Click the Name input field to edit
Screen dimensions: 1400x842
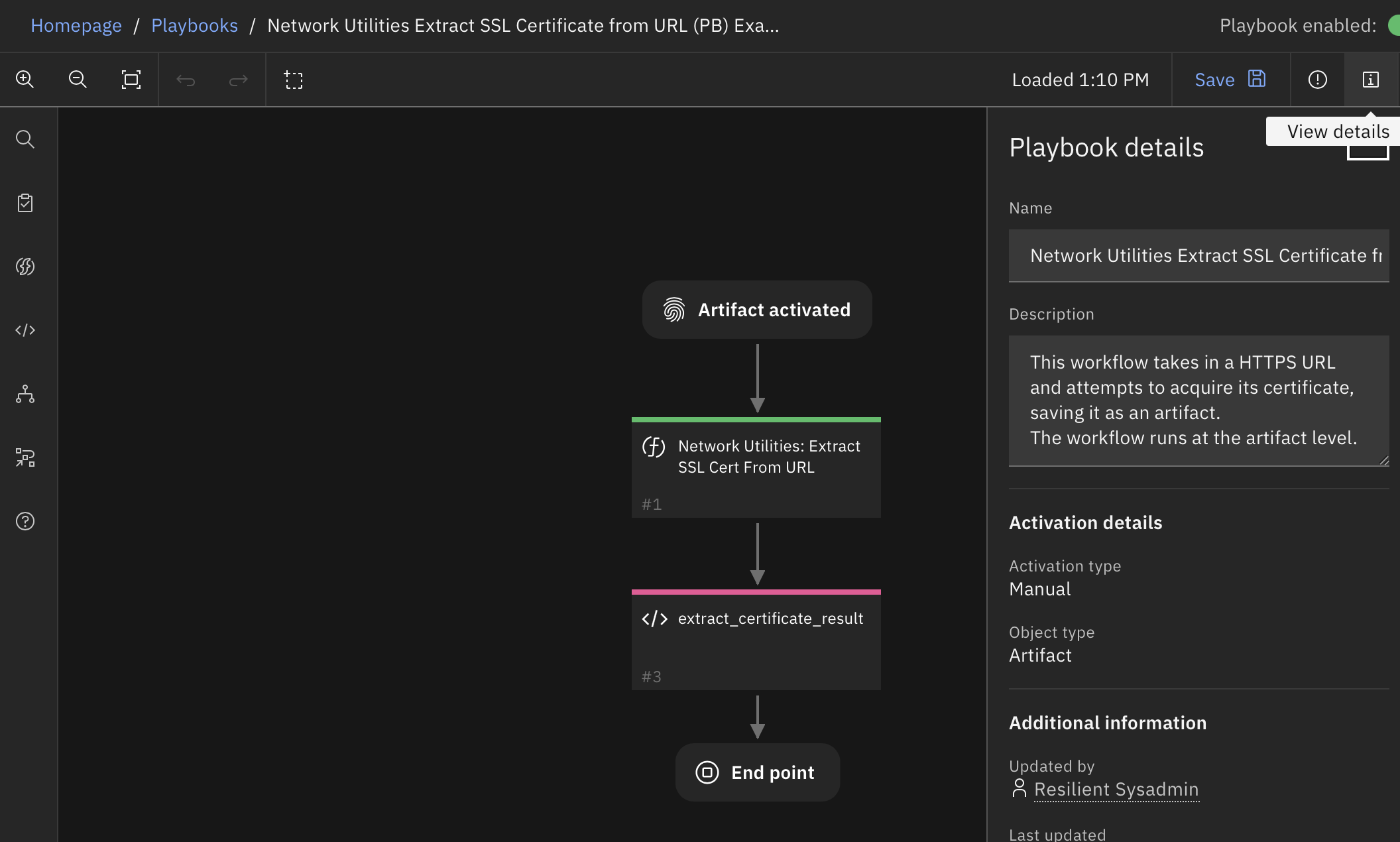point(1199,254)
